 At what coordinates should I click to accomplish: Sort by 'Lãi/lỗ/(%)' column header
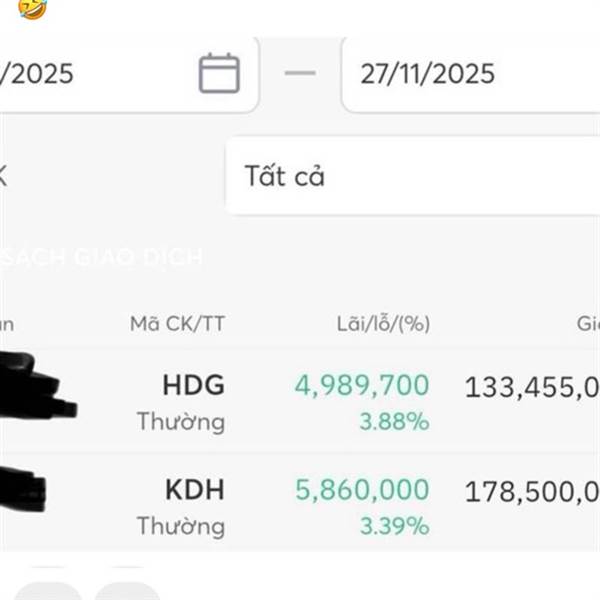[383, 324]
